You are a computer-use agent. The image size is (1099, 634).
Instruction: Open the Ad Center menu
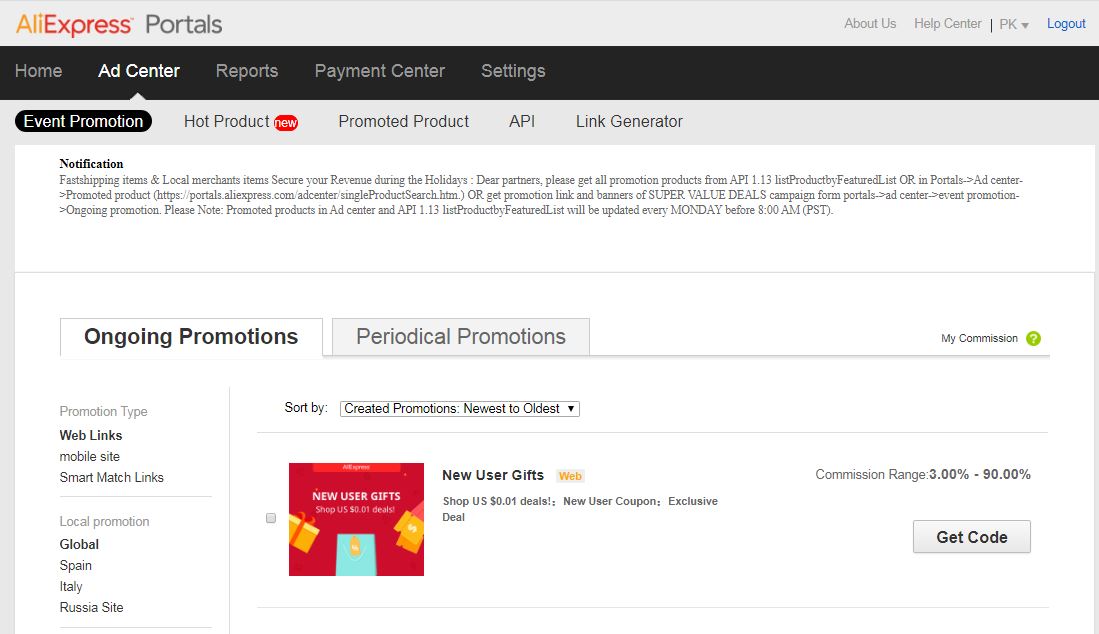tap(139, 71)
